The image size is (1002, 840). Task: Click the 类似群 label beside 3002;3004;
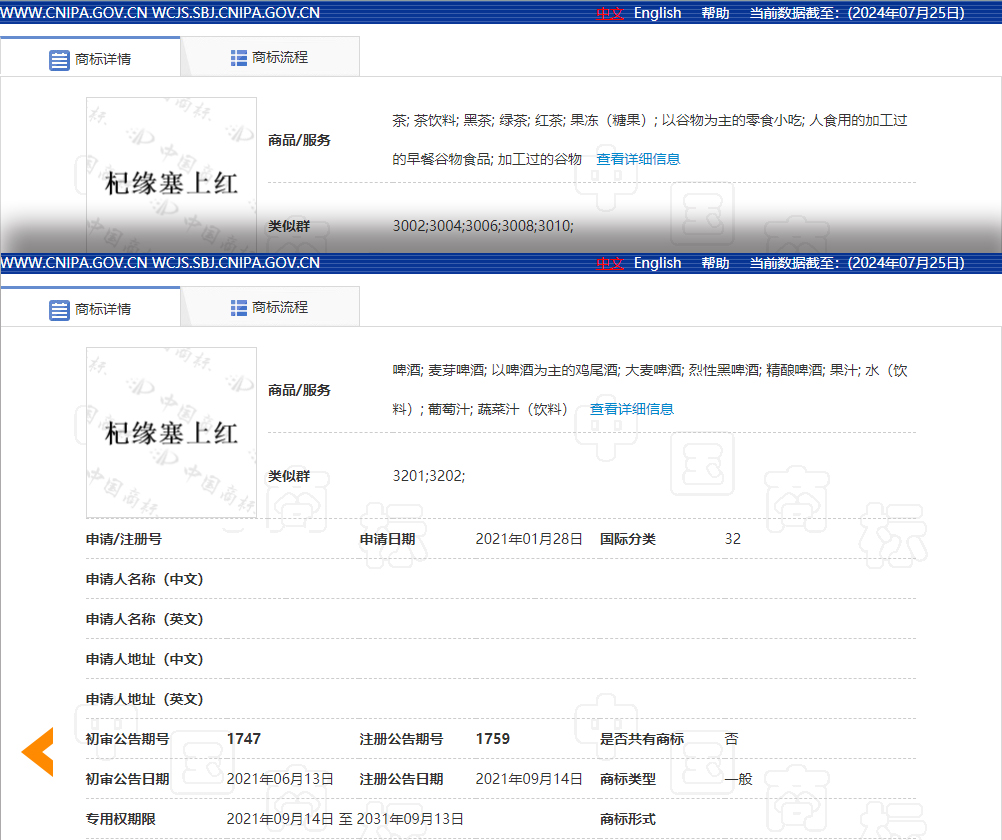click(x=289, y=226)
